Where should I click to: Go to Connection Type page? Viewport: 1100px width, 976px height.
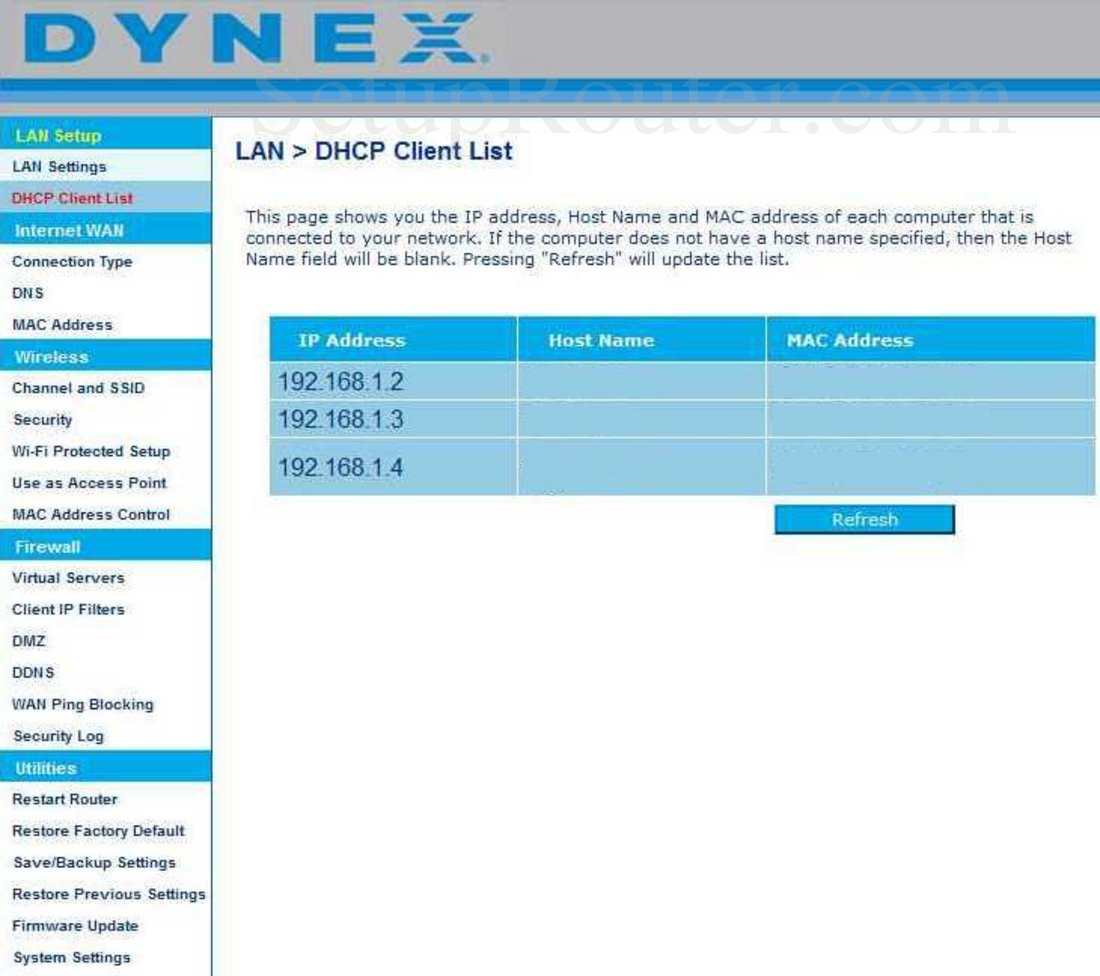click(x=72, y=261)
